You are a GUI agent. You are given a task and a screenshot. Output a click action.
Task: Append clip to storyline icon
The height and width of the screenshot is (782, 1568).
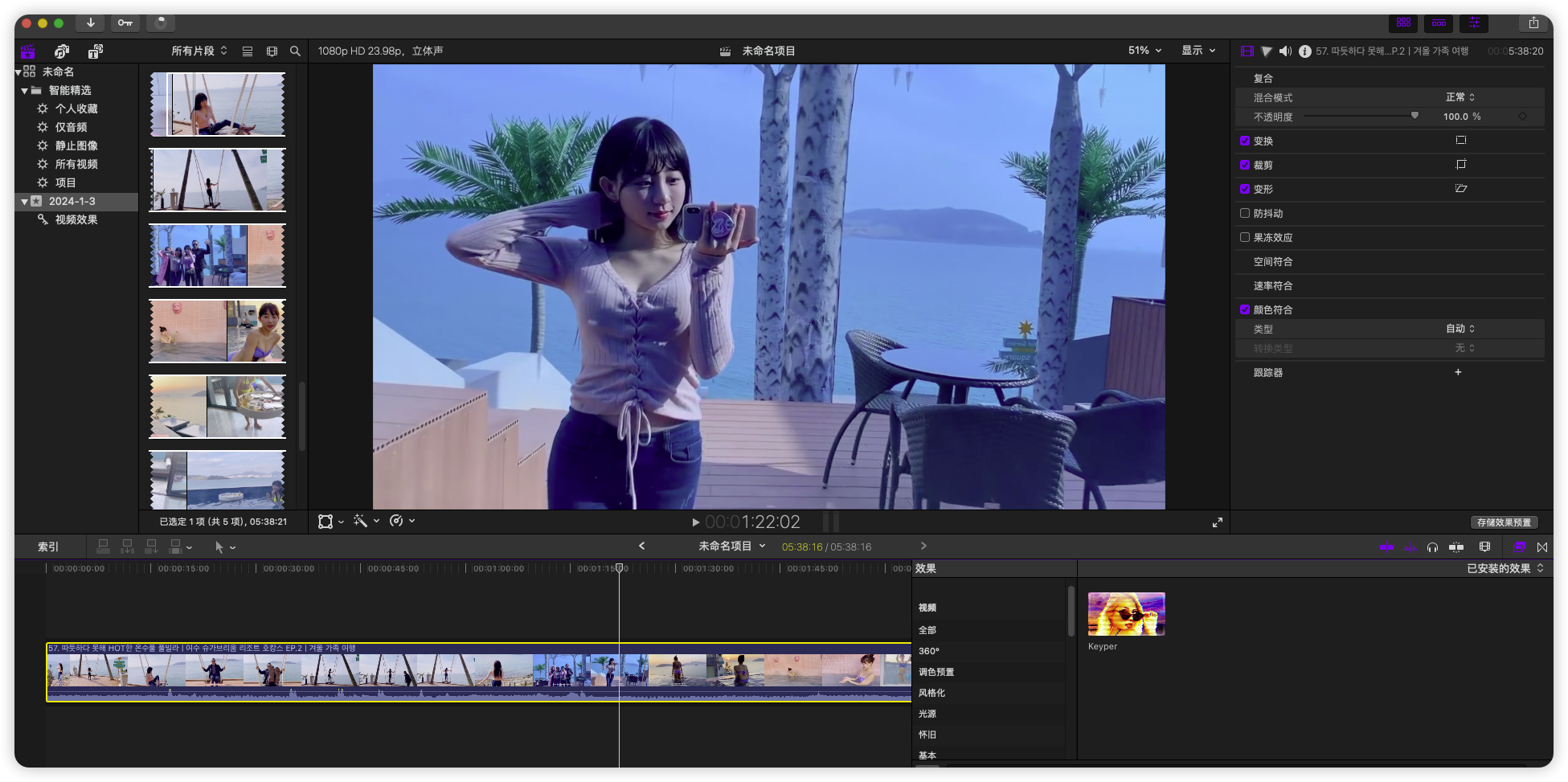point(152,547)
